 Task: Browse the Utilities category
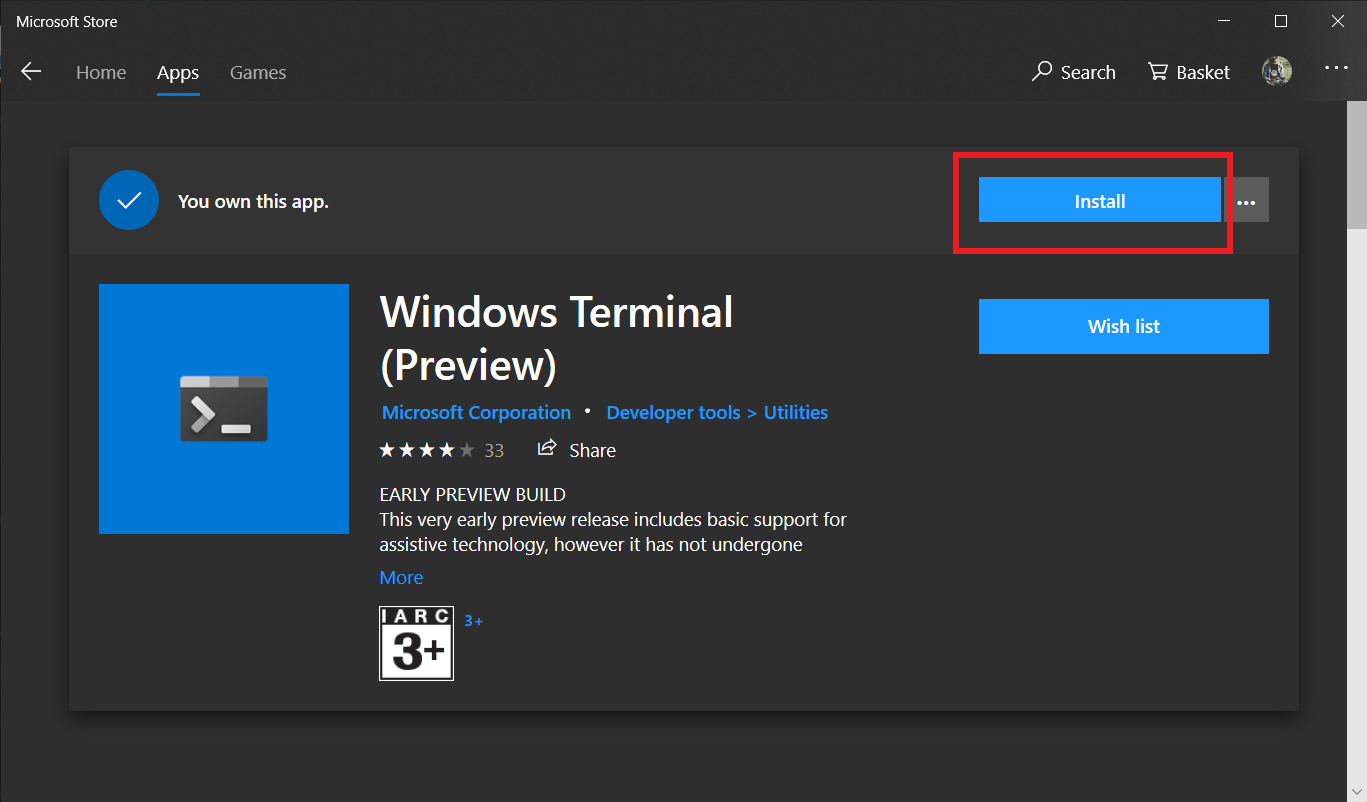point(795,411)
